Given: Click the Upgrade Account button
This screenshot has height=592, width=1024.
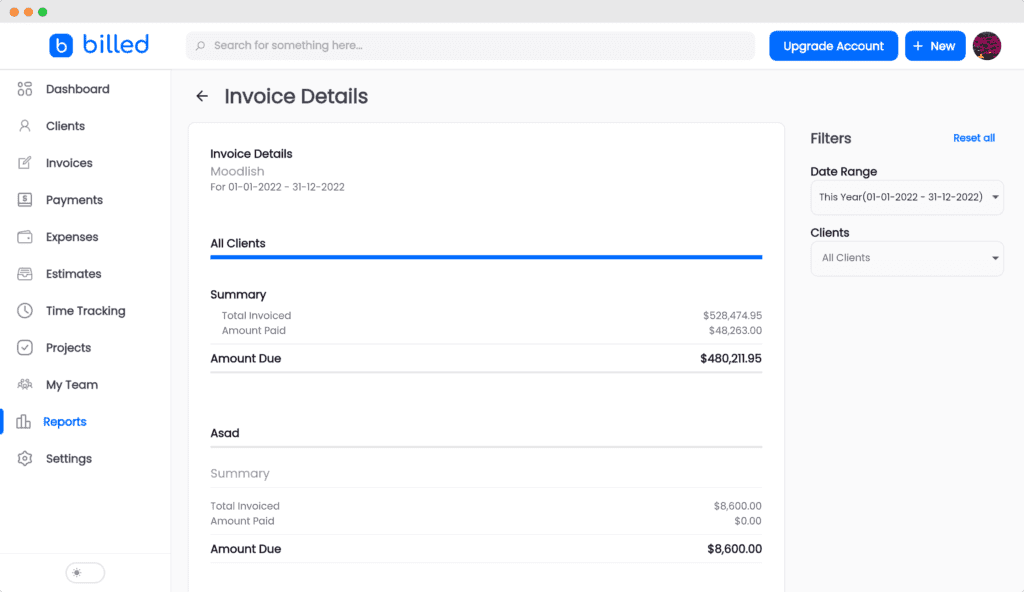Looking at the screenshot, I should pyautogui.click(x=832, y=45).
